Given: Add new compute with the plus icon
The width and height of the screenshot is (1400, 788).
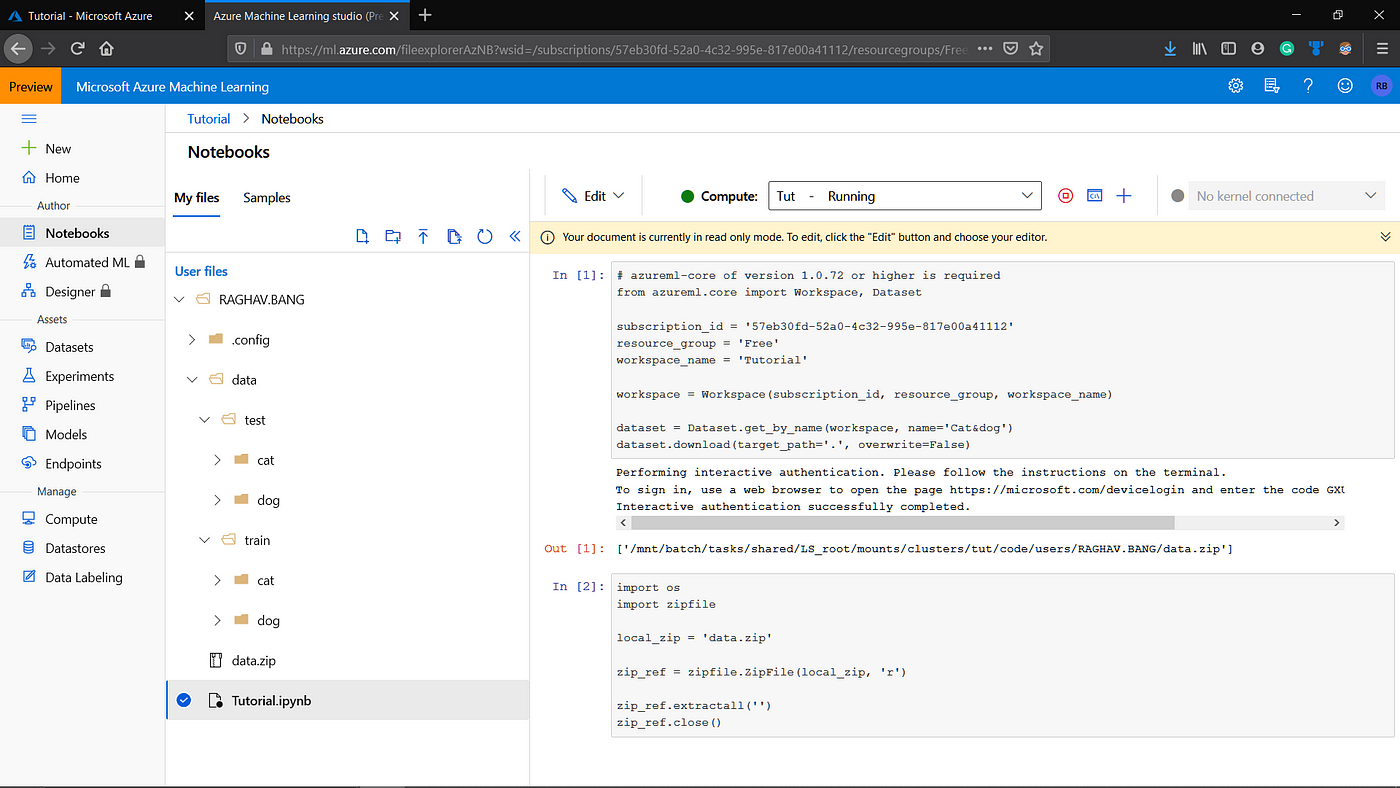Looking at the screenshot, I should point(1124,196).
